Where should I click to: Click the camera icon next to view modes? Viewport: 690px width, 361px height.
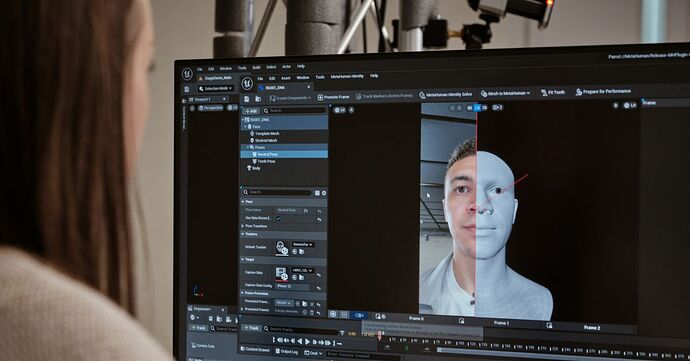pyautogui.click(x=498, y=107)
